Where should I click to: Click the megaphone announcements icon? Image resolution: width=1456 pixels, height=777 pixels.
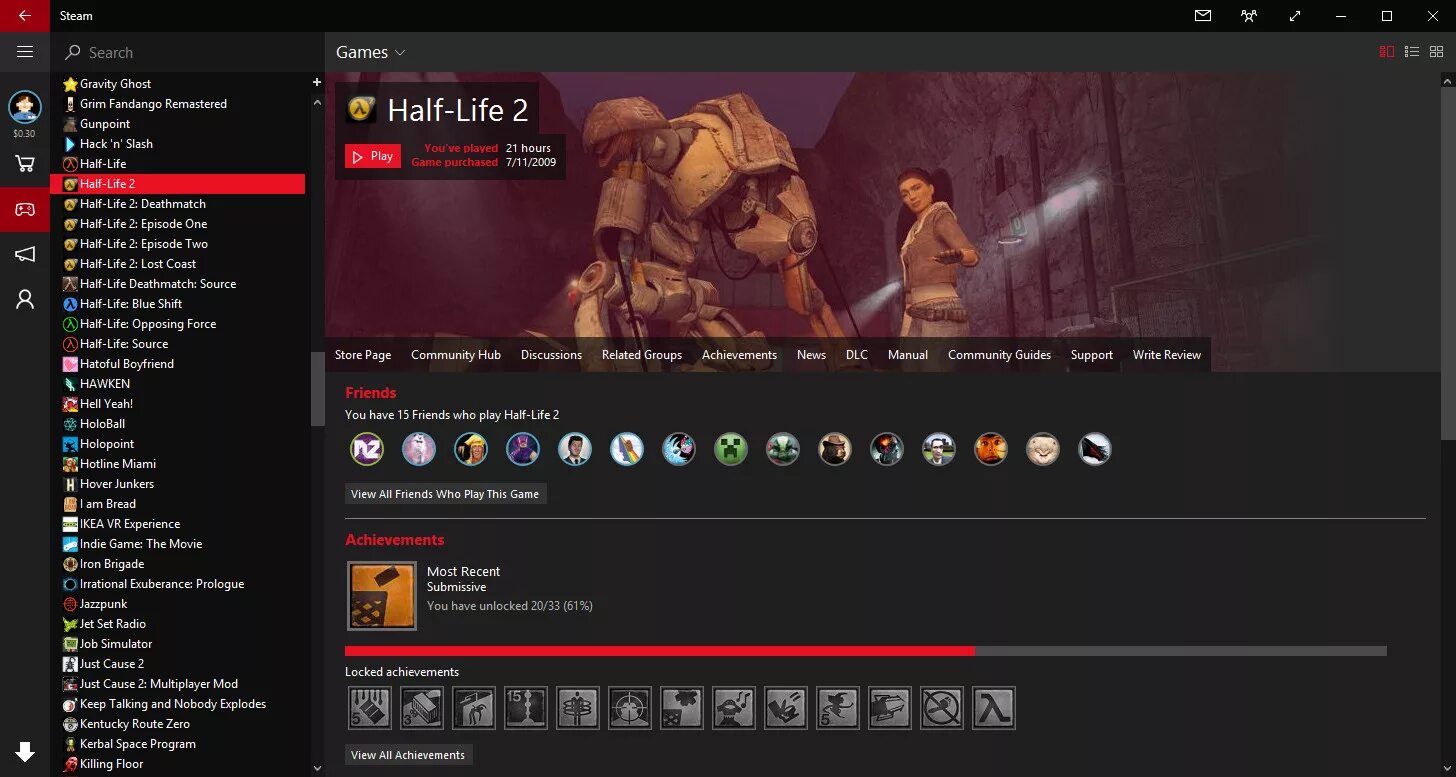point(25,254)
